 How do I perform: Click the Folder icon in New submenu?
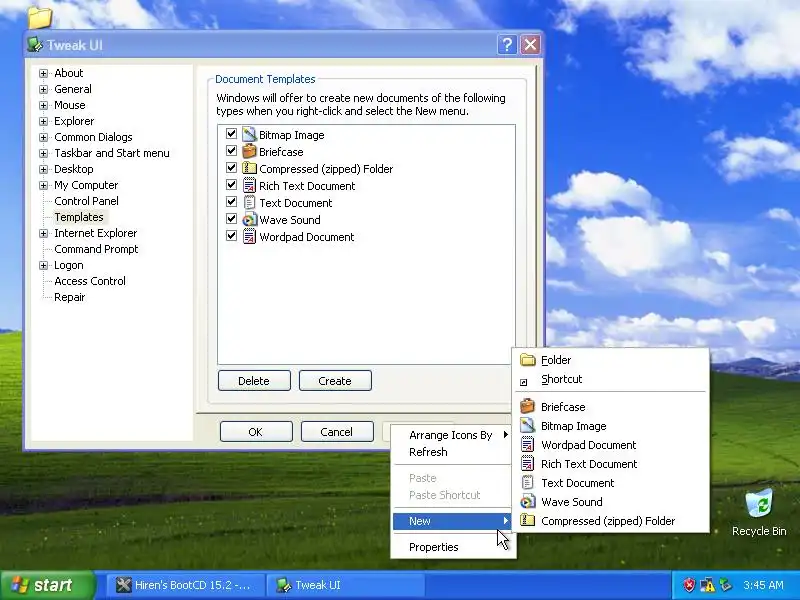click(x=528, y=360)
